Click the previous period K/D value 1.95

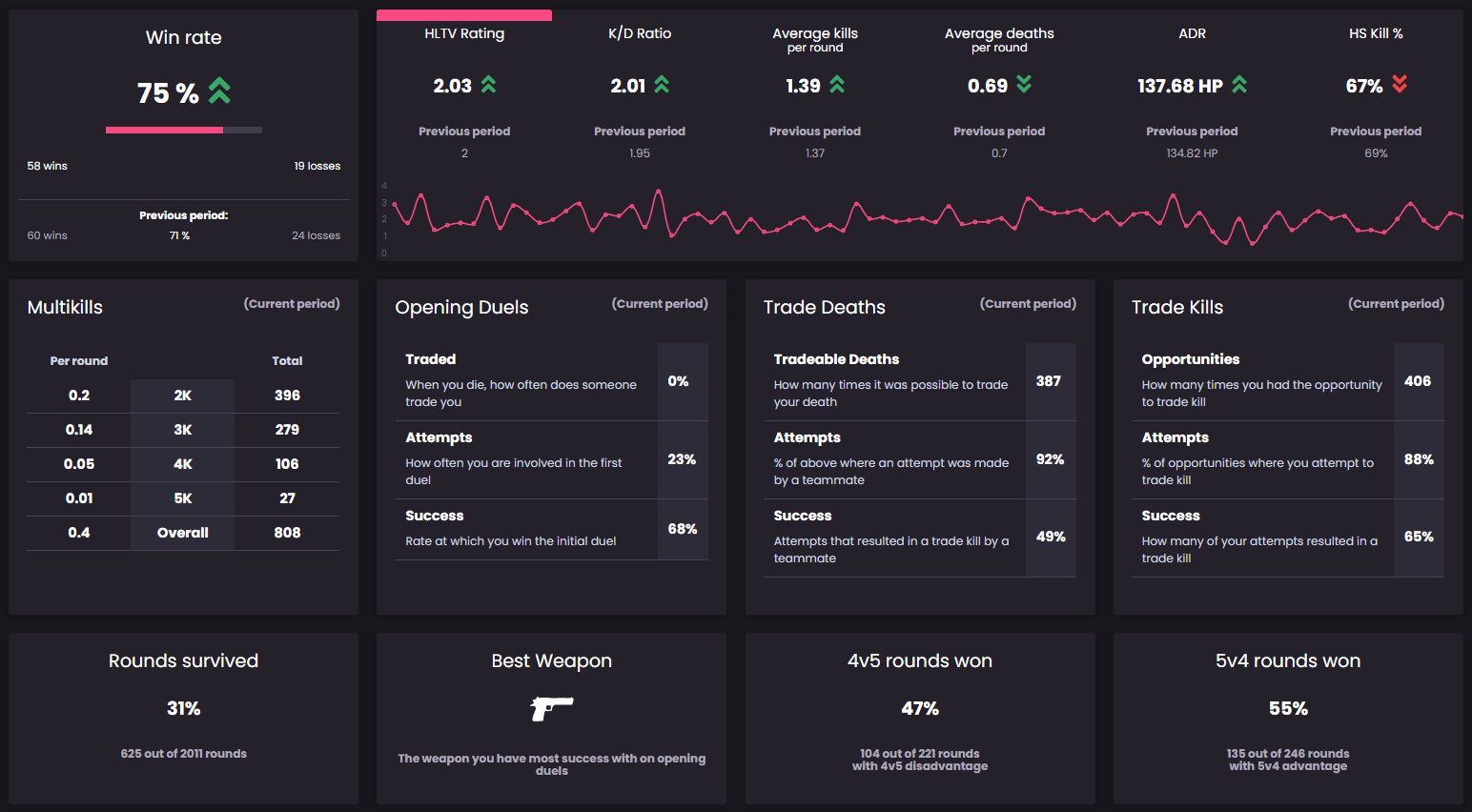640,153
